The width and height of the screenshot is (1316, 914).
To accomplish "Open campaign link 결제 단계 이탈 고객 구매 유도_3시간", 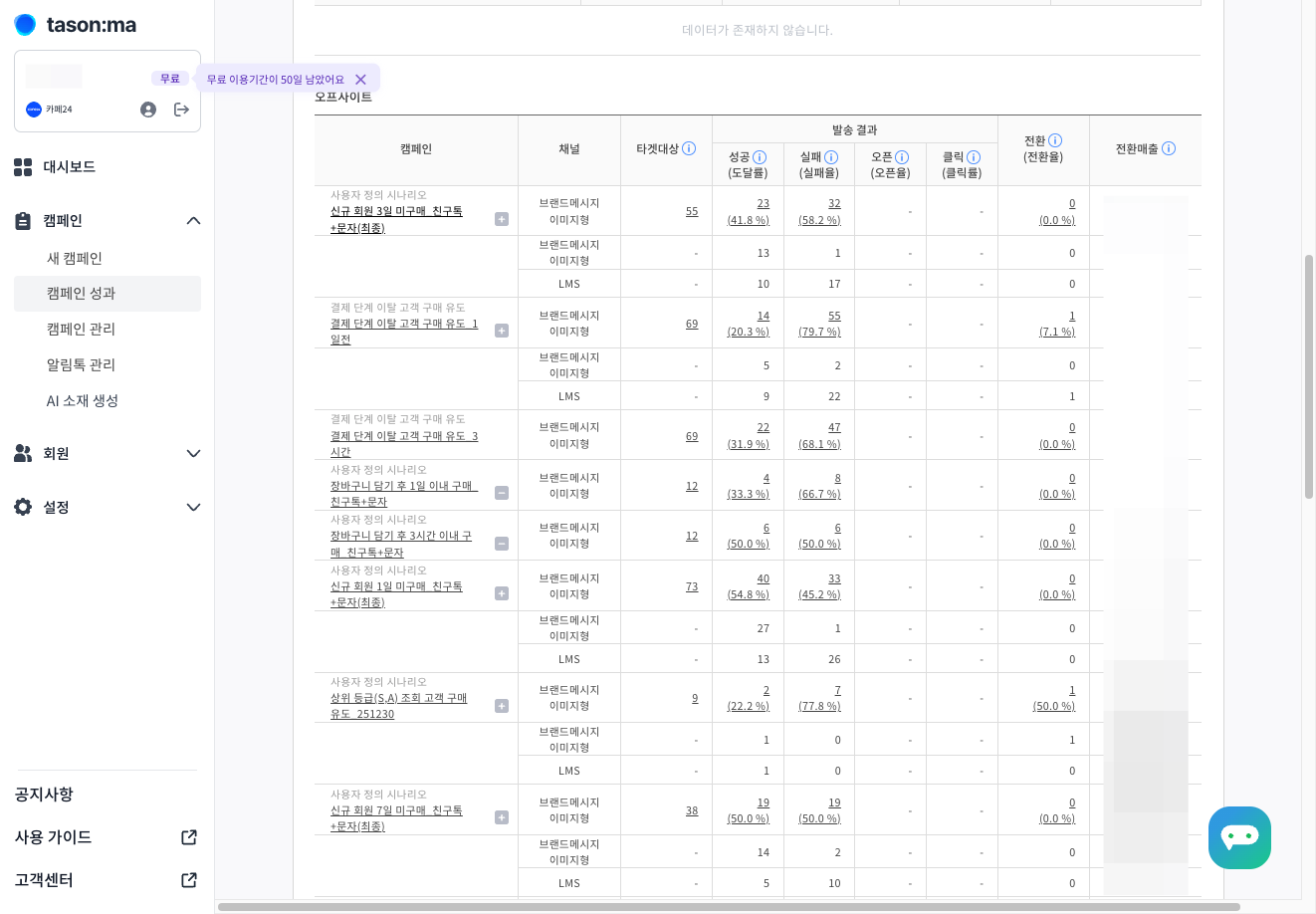I will pos(404,444).
